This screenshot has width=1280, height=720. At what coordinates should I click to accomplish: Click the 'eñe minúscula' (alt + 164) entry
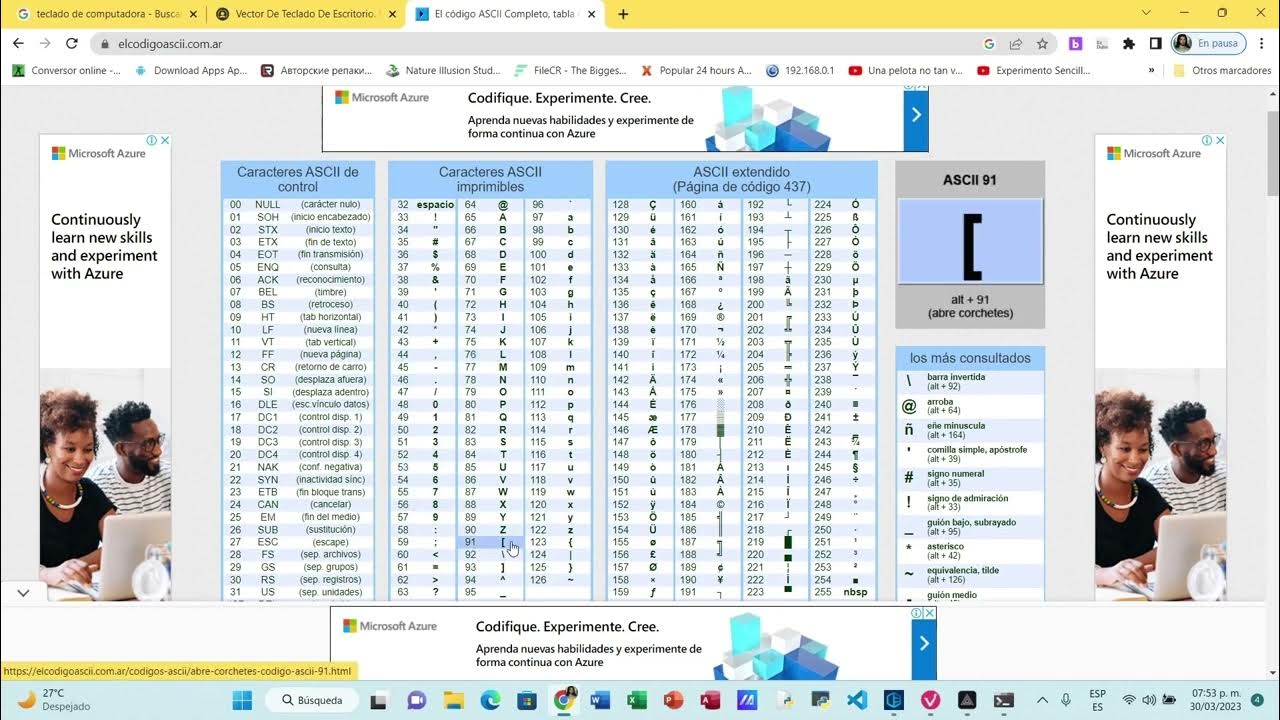click(970, 430)
